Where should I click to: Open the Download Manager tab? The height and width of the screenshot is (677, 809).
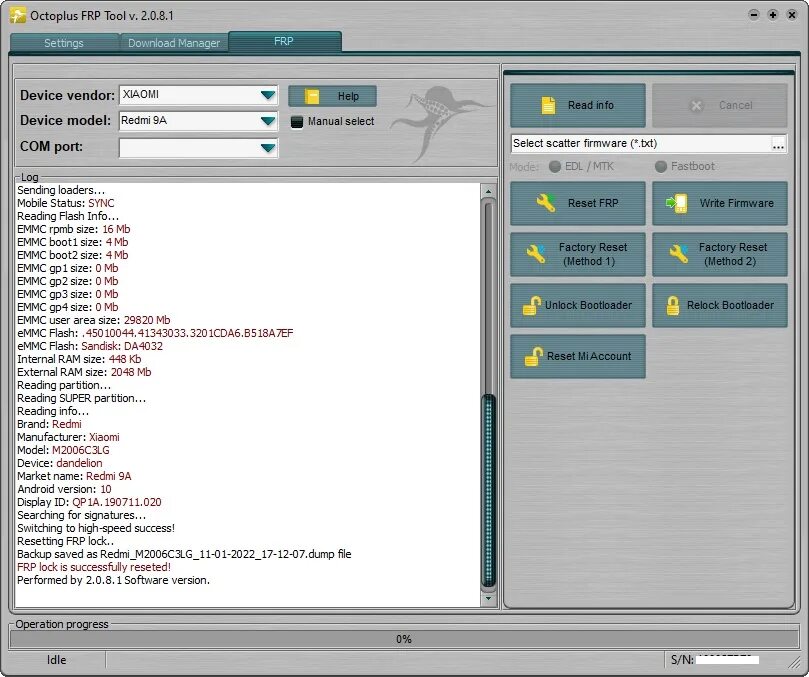click(174, 43)
